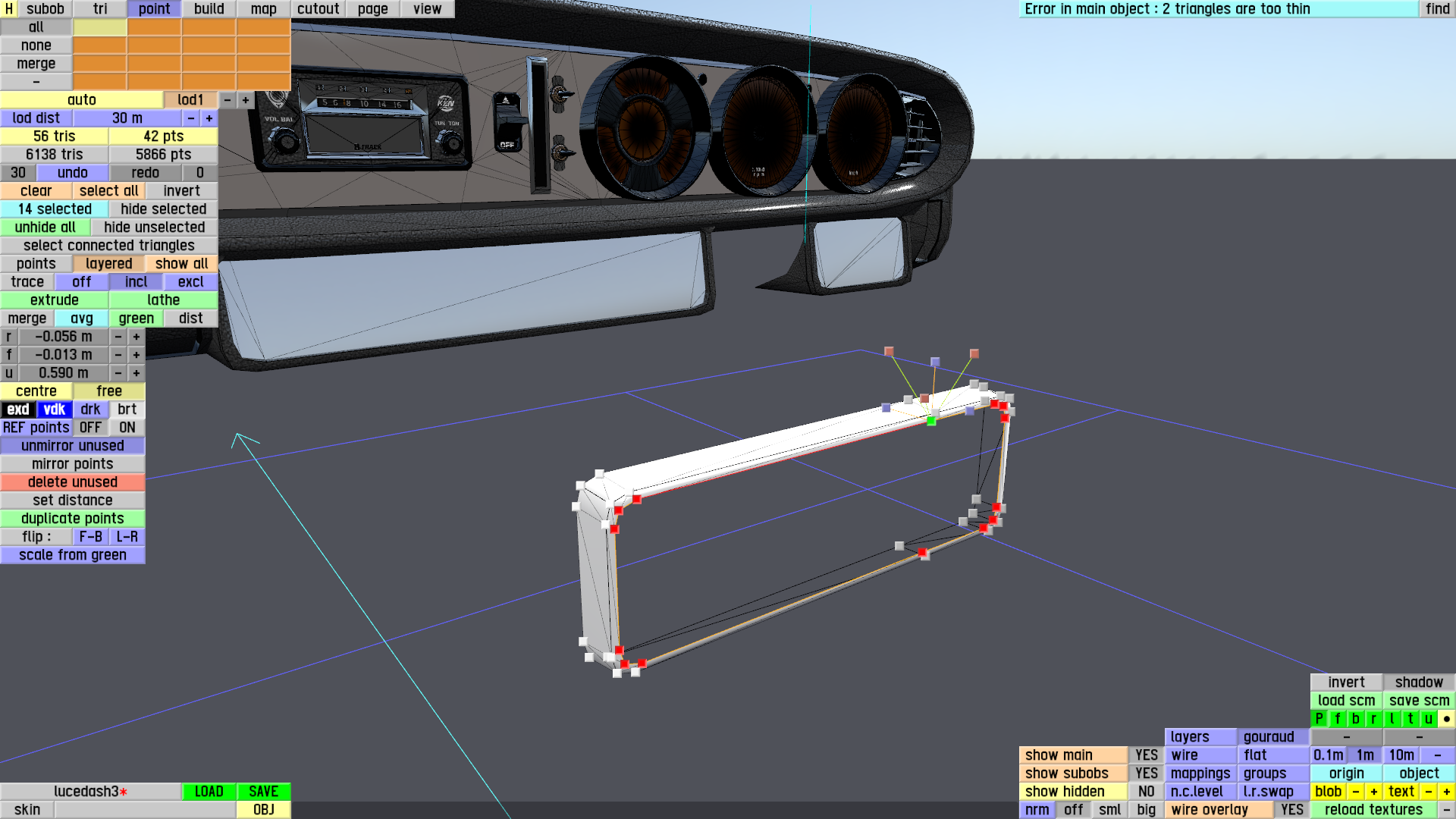Click the green SAVE button

[263, 792]
